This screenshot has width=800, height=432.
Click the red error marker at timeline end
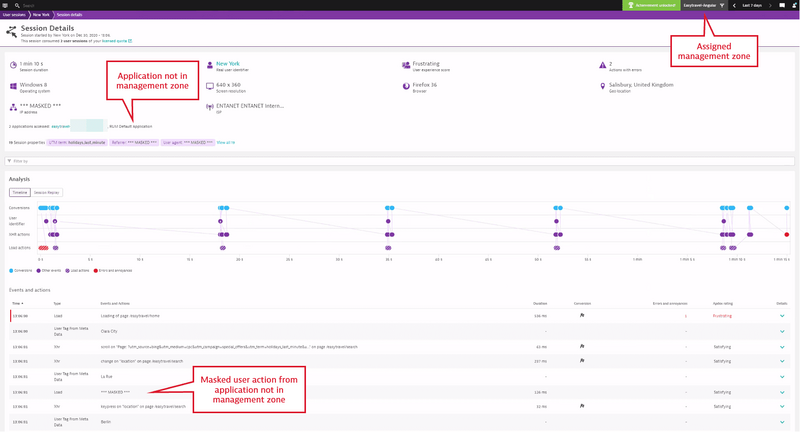787,234
